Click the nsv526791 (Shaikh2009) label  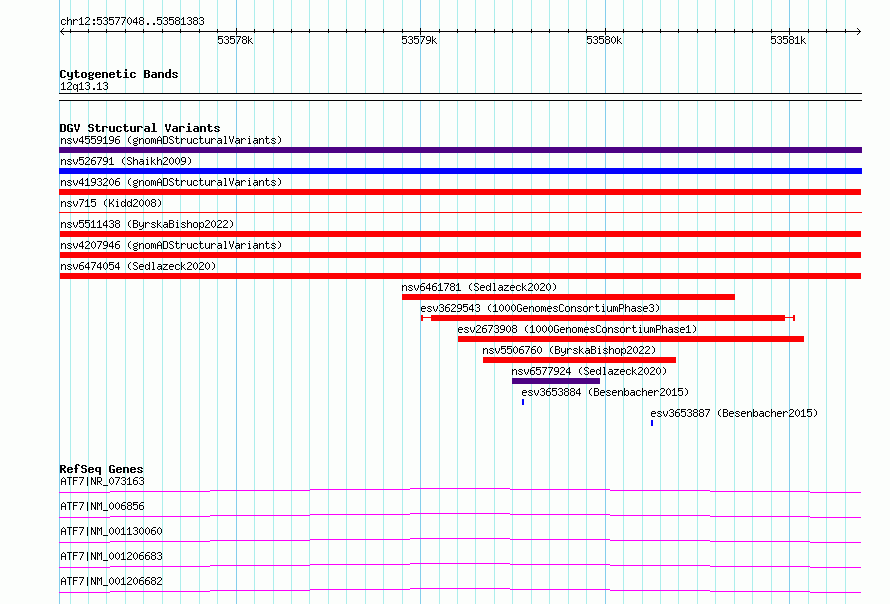coord(126,161)
